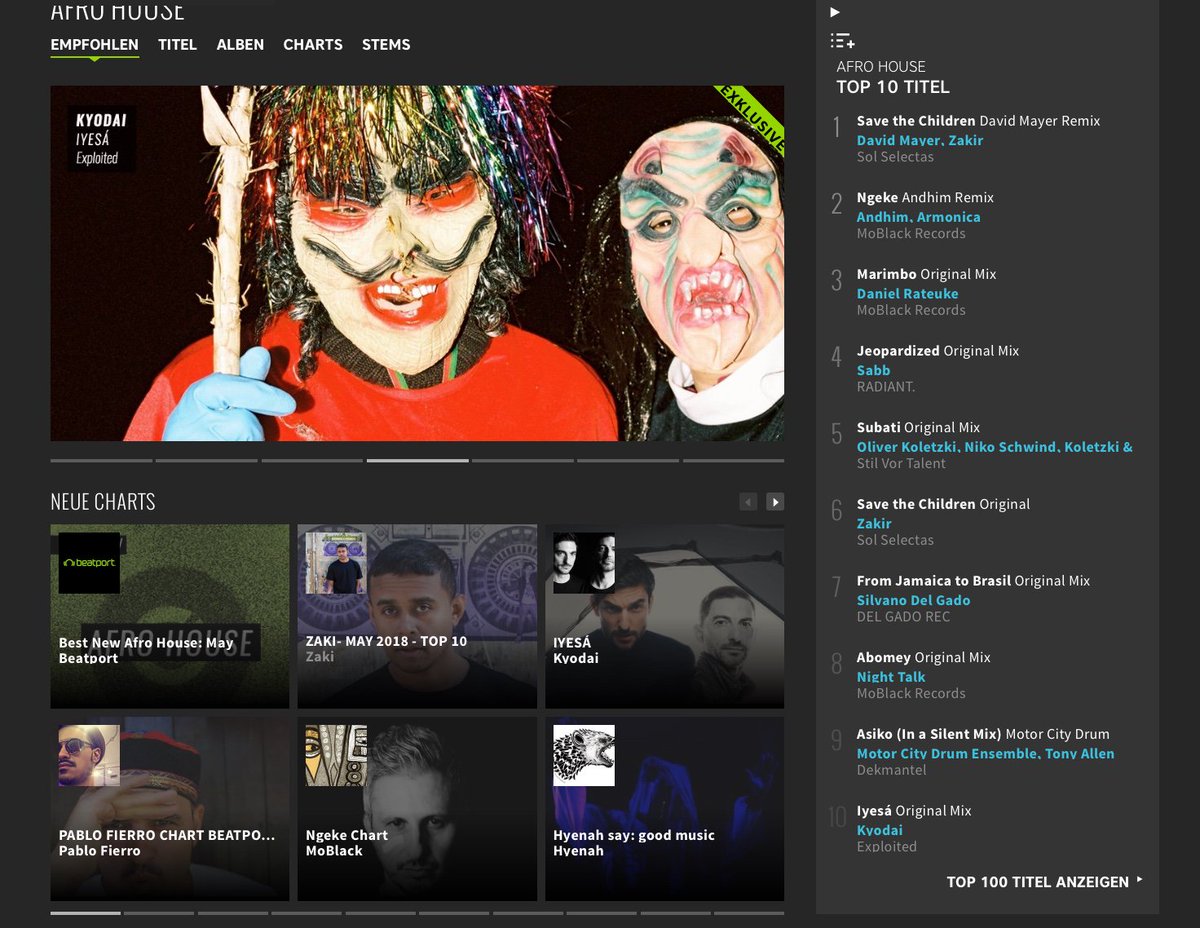Open track Subati Original Mix
Image resolution: width=1200 pixels, height=928 pixels.
click(x=918, y=428)
